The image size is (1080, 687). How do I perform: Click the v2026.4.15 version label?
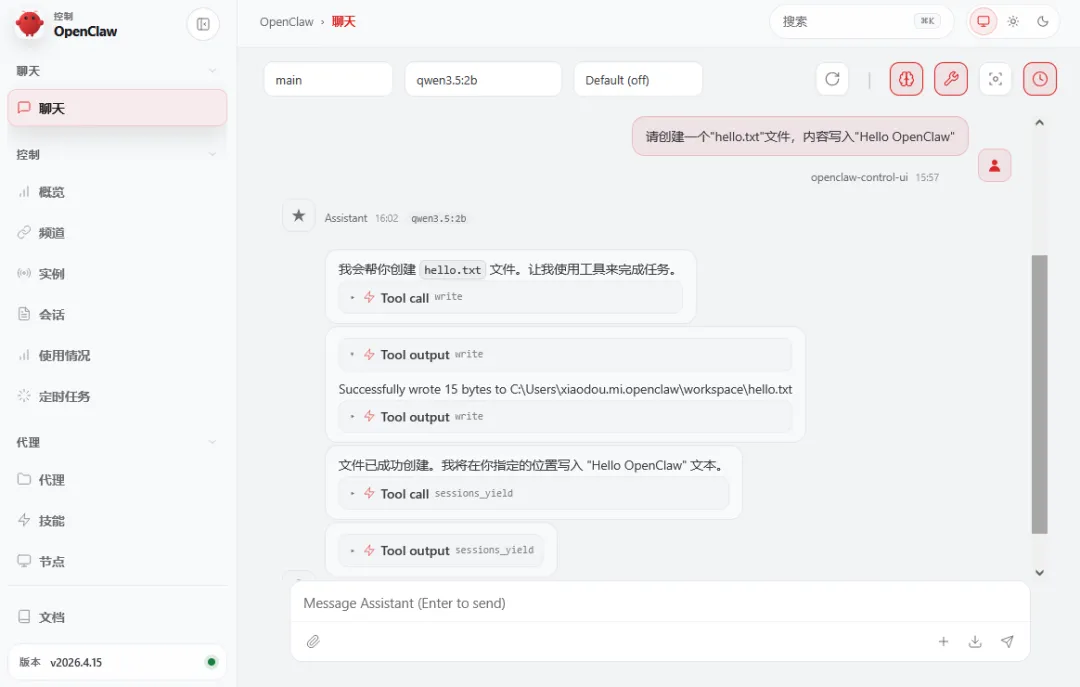pyautogui.click(x=76, y=663)
